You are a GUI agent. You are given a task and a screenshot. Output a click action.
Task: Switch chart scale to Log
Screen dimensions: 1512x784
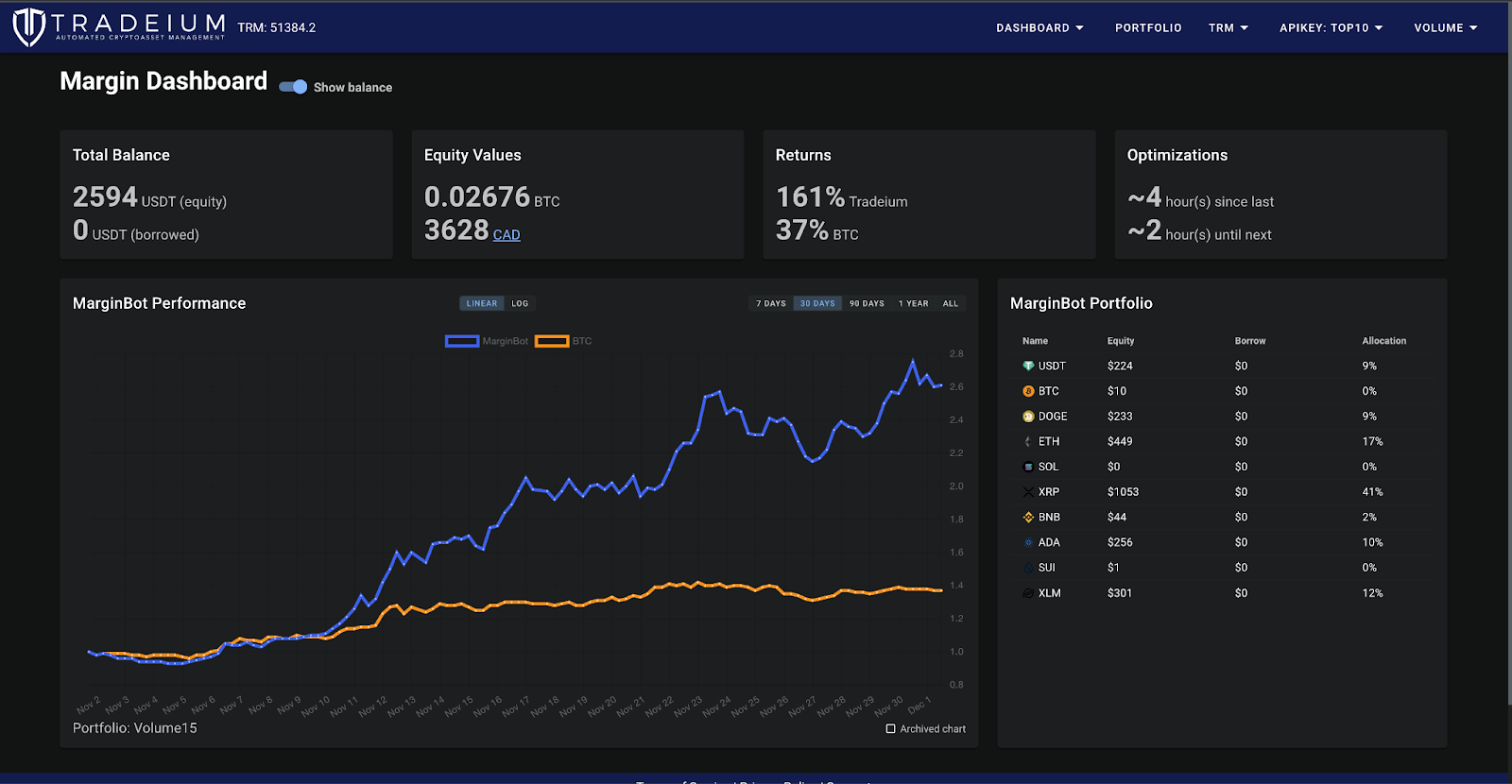pos(520,303)
